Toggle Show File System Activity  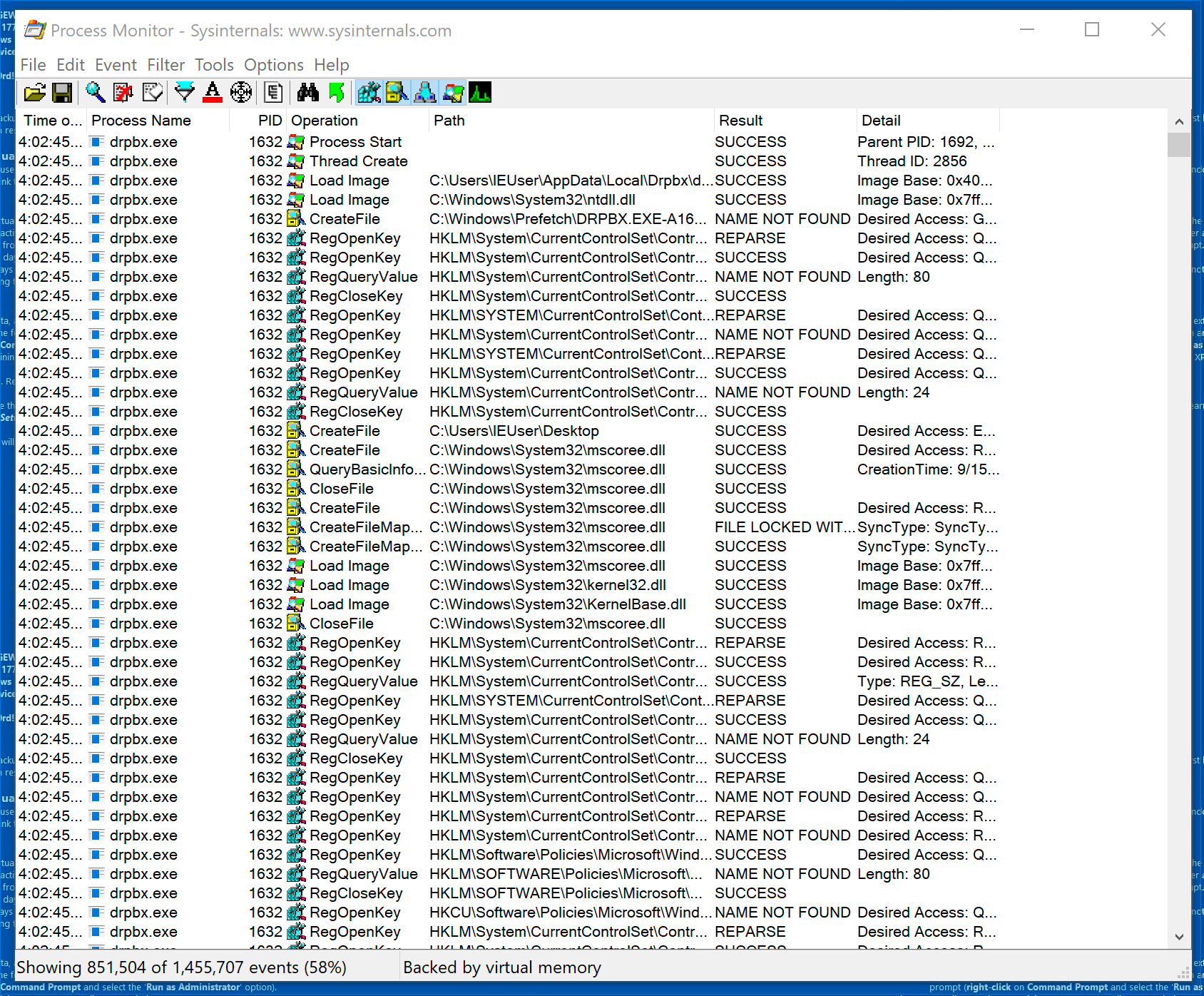pyautogui.click(x=397, y=93)
